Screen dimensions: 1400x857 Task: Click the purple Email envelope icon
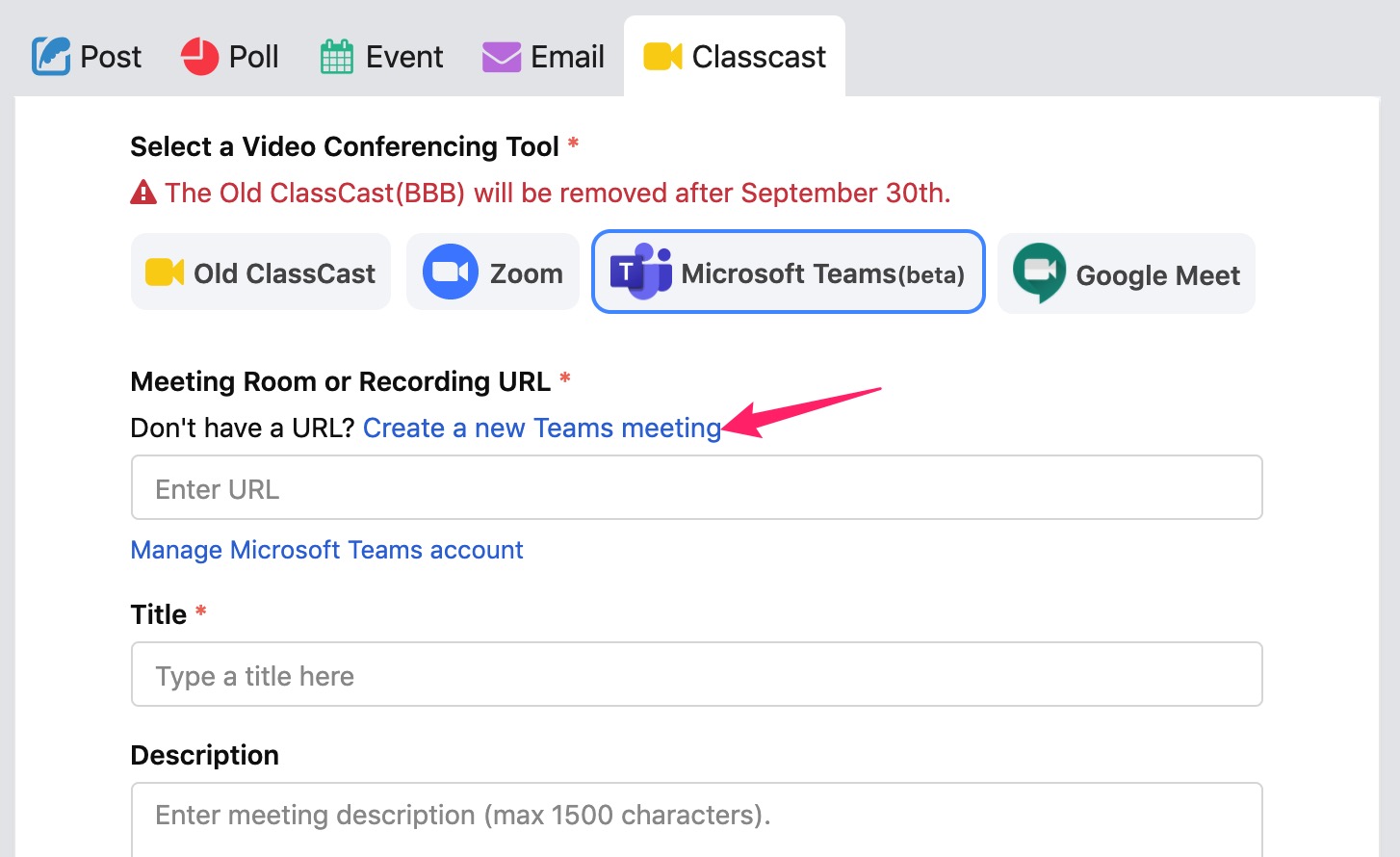pyautogui.click(x=501, y=57)
